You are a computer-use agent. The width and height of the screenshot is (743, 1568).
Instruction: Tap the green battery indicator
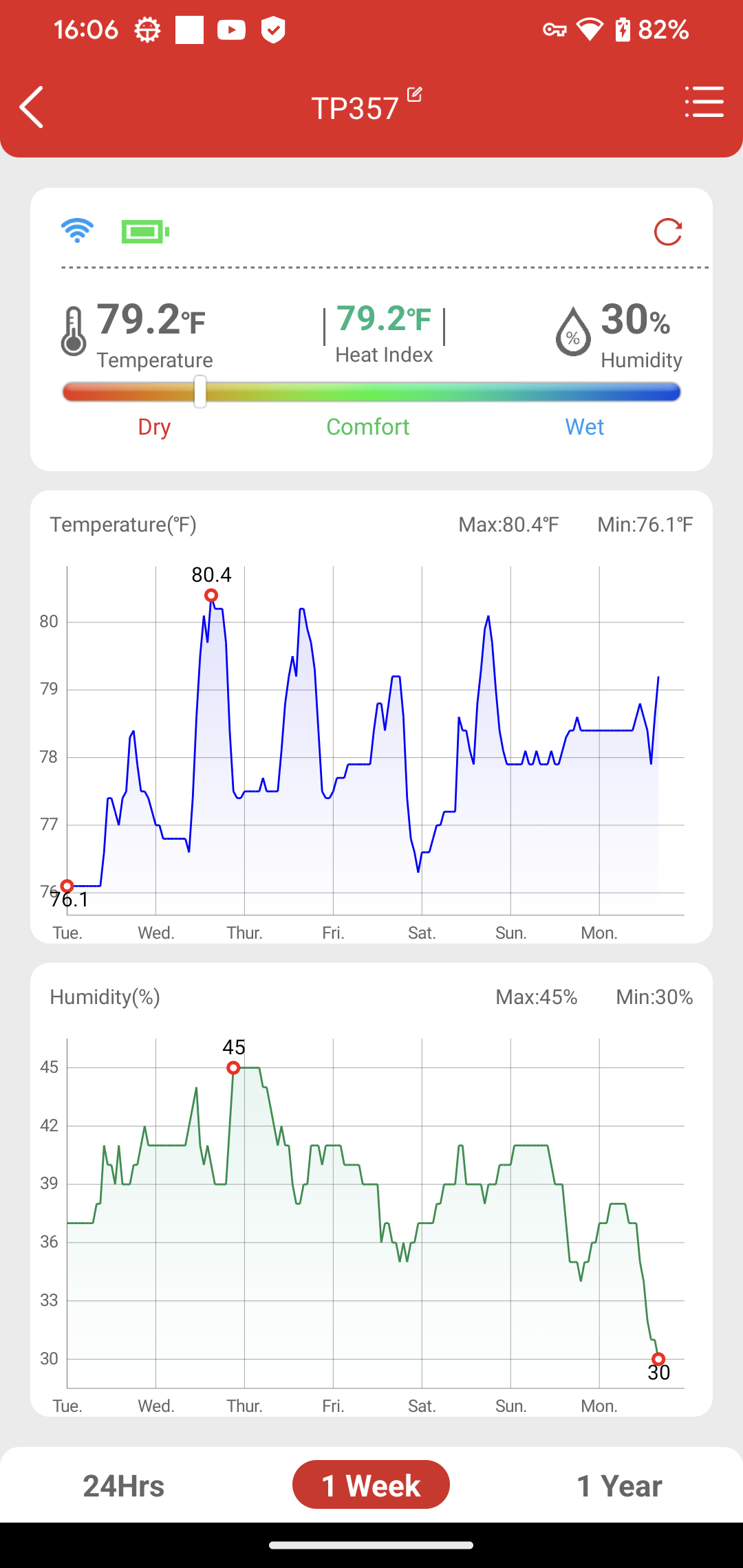tap(145, 232)
